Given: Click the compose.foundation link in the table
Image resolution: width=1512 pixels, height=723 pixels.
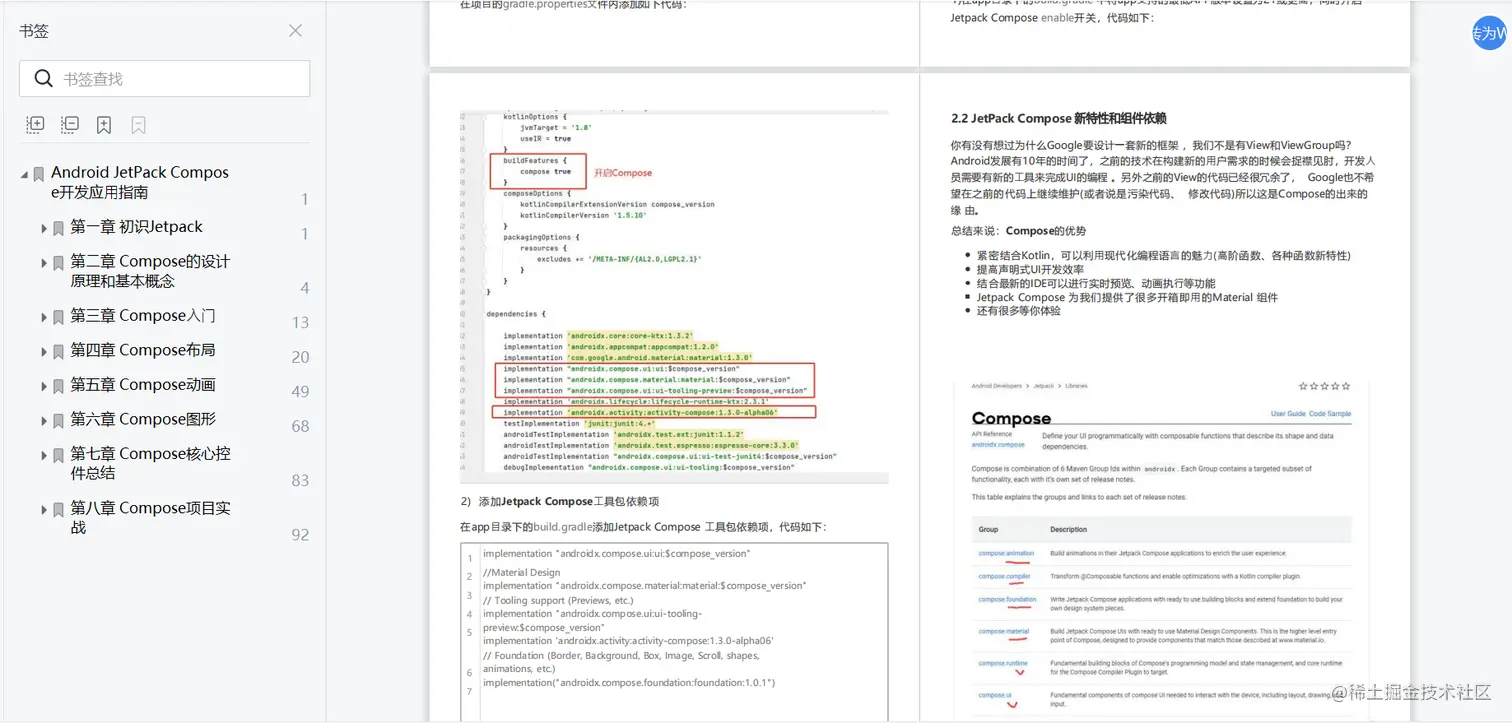Looking at the screenshot, I should pyautogui.click(x=1007, y=600).
